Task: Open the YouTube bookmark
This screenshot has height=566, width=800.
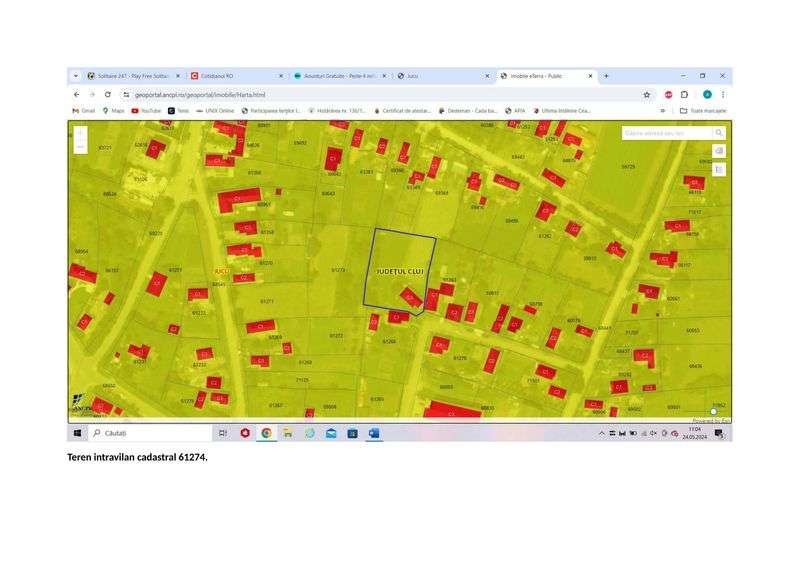Action: click(x=146, y=110)
